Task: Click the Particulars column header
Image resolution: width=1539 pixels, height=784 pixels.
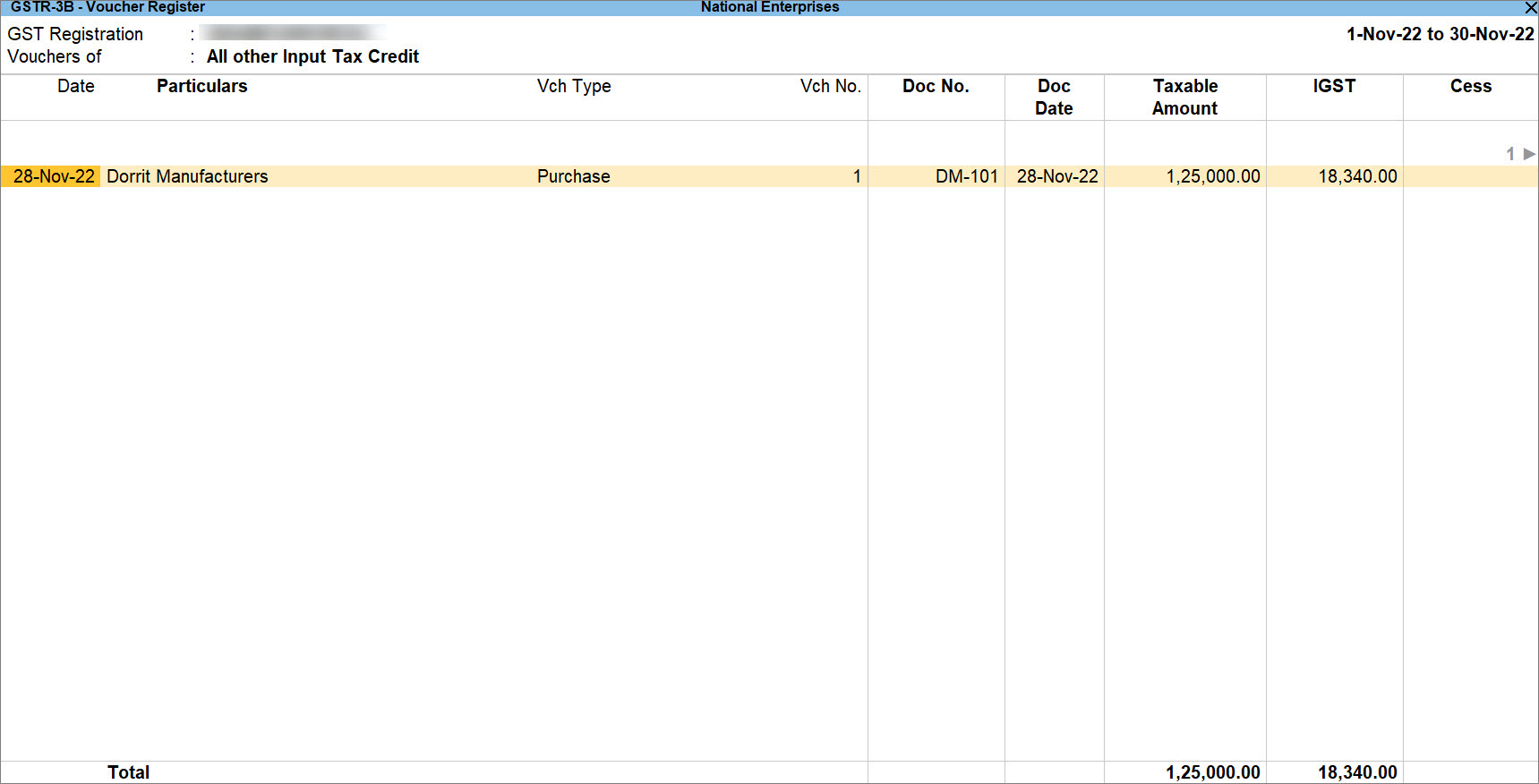Action: (x=201, y=86)
